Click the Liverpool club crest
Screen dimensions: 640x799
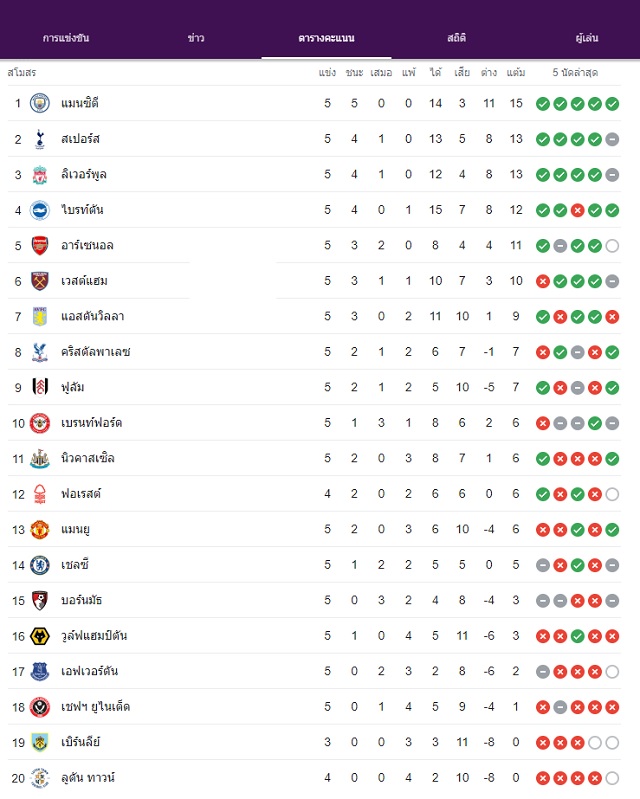(40, 175)
